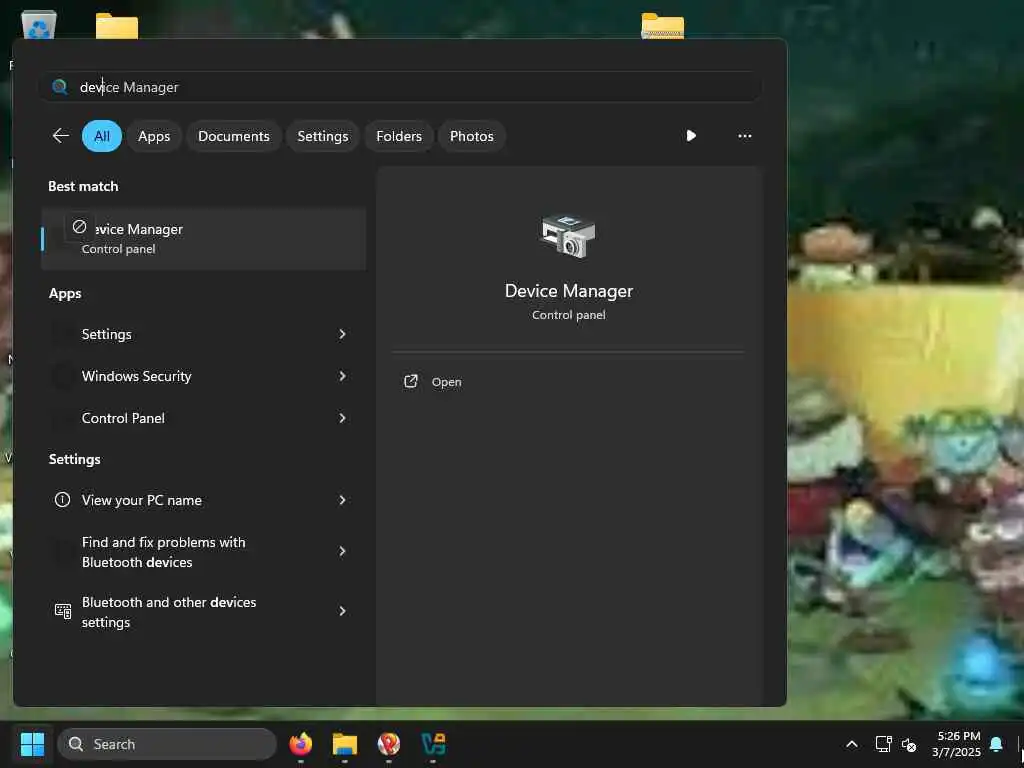1024x768 pixels.
Task: Click into the 'device Manager' search field
Action: point(400,87)
